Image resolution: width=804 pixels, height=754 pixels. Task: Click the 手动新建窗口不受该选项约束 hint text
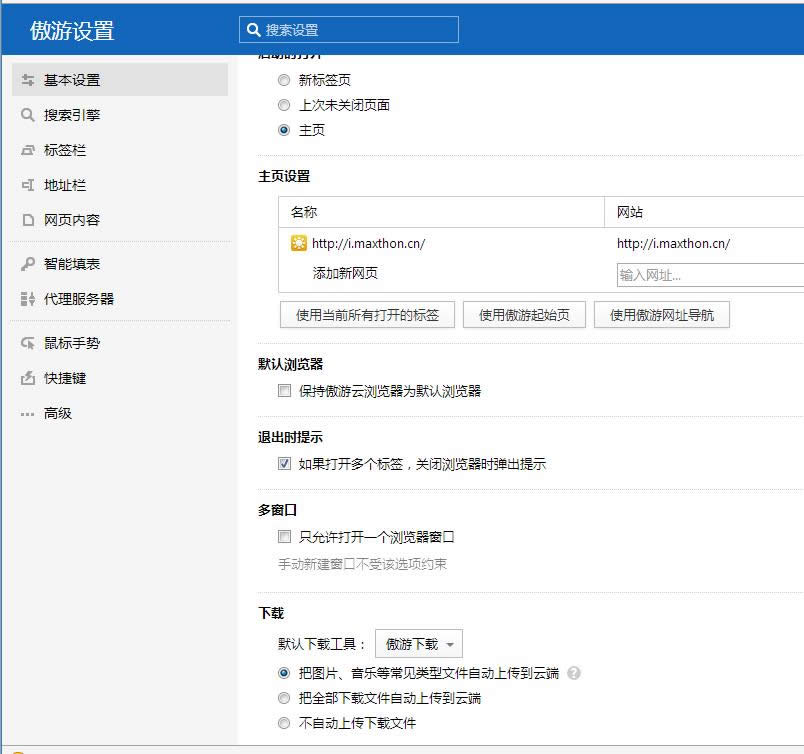pos(362,564)
